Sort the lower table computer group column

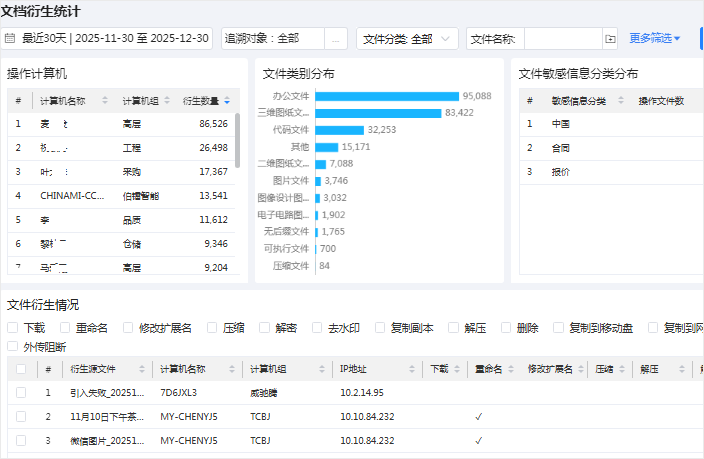[322, 369]
